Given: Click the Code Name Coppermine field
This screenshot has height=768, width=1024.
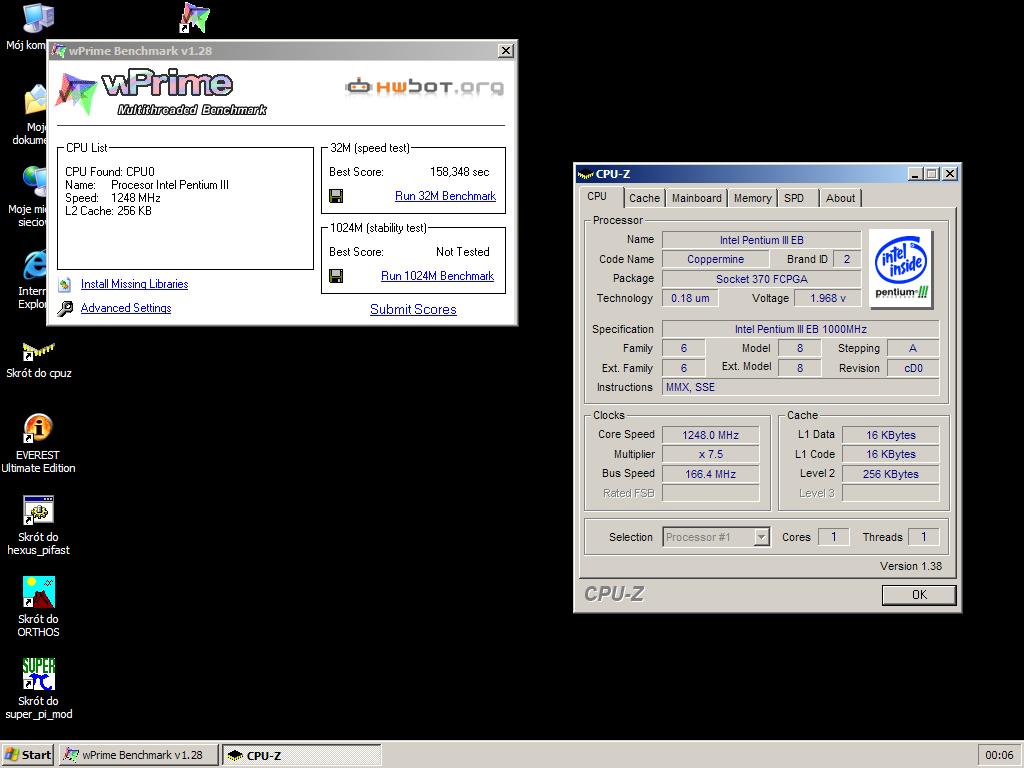Looking at the screenshot, I should coord(715,259).
